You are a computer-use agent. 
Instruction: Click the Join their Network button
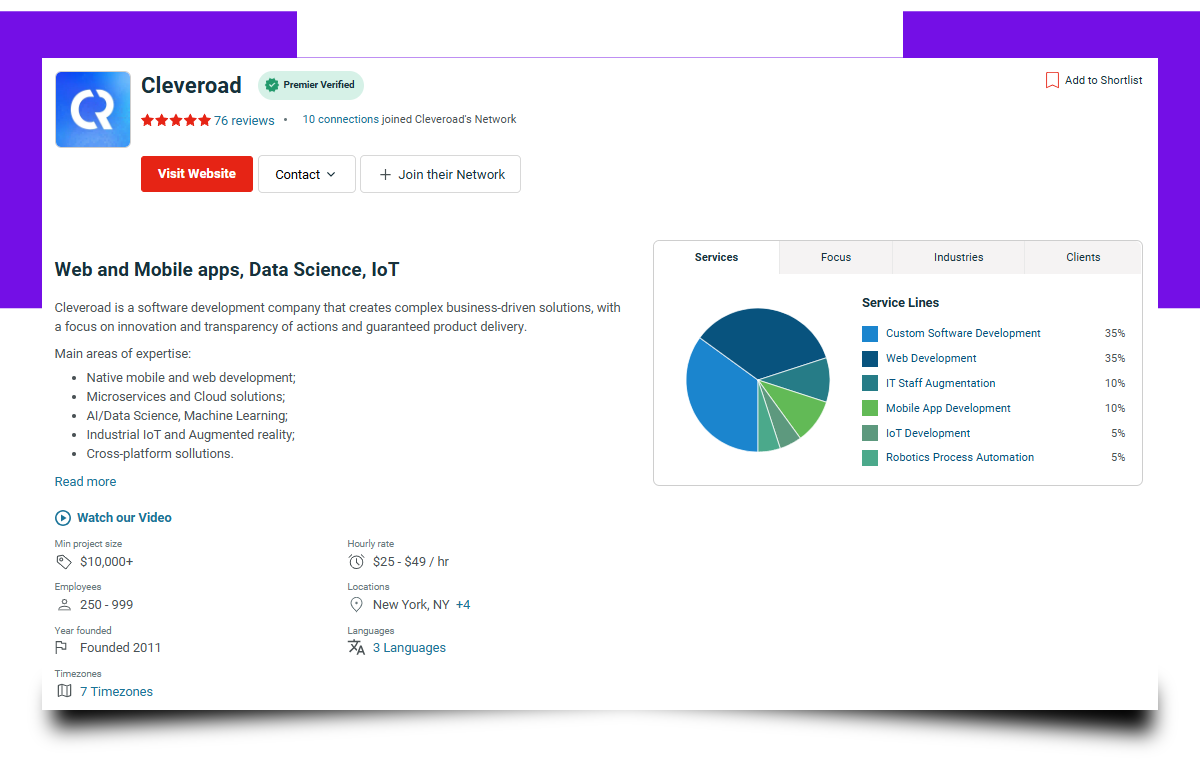[440, 174]
